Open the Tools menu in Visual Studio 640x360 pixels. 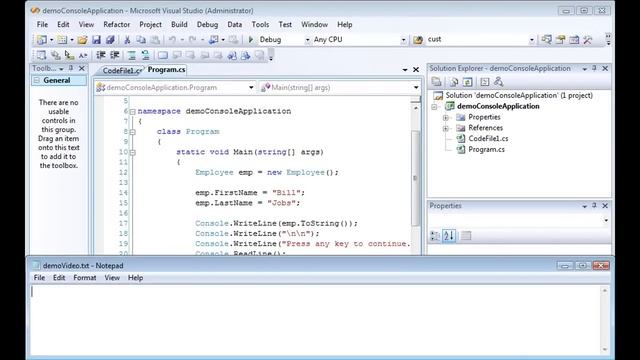click(260, 24)
